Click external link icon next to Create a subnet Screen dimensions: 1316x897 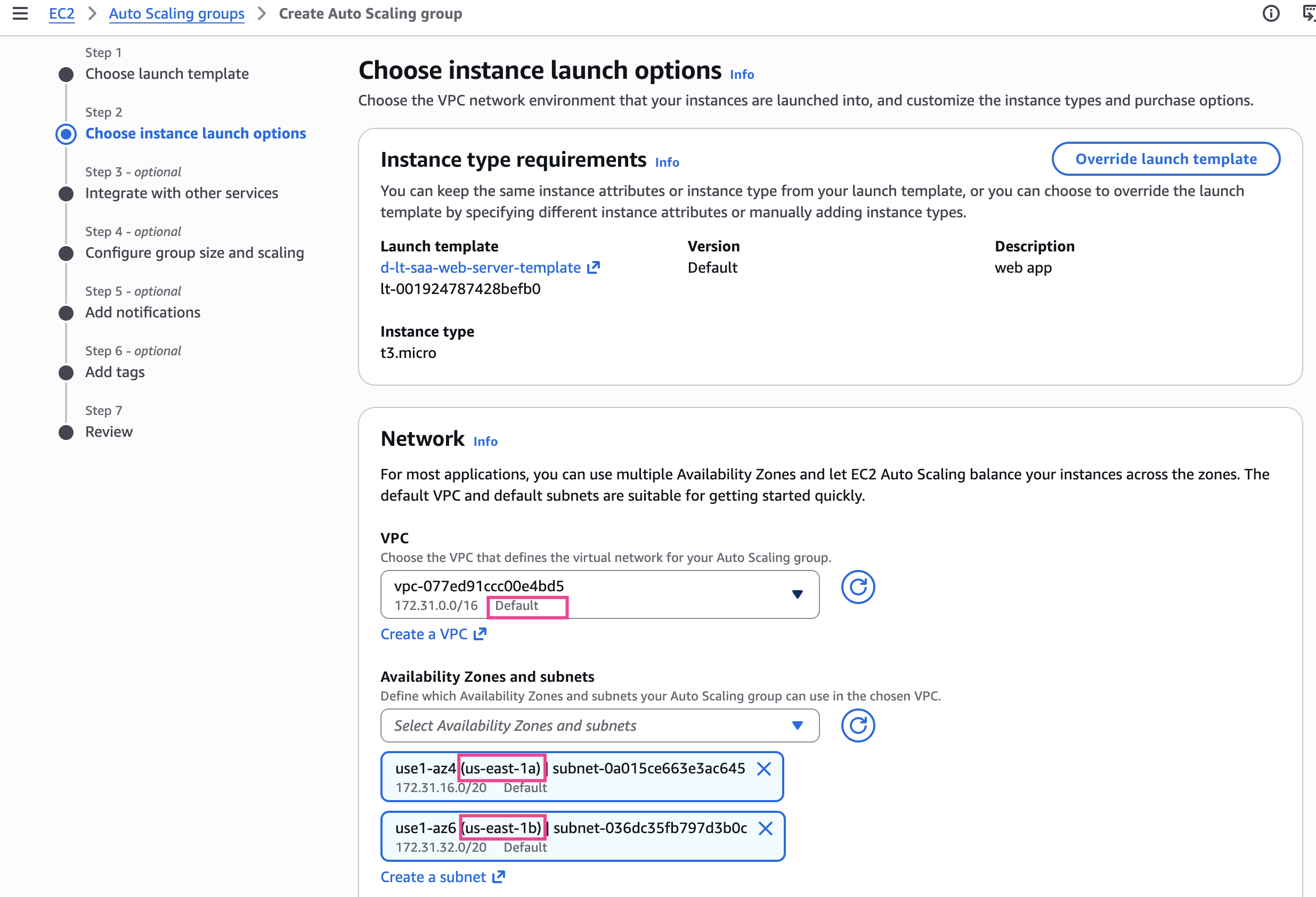tap(498, 877)
